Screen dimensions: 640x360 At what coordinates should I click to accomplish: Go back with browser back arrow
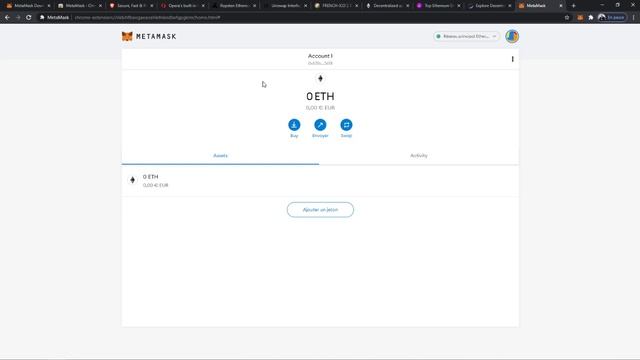(x=7, y=18)
